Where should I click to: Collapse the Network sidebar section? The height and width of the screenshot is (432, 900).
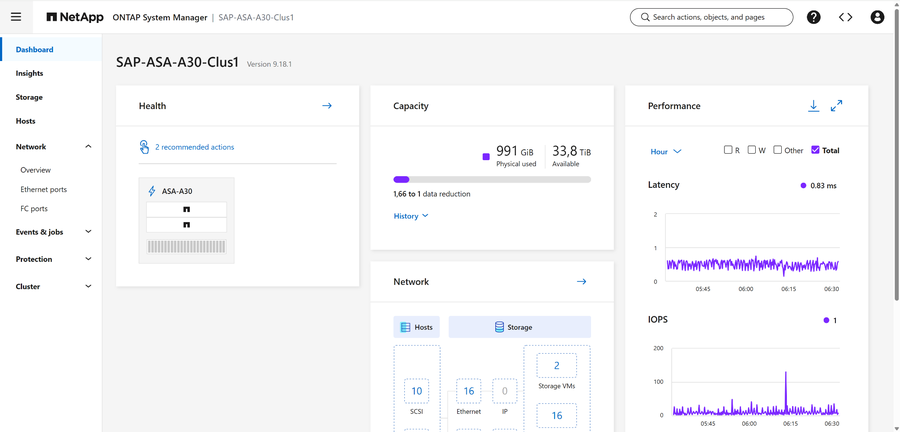point(88,147)
